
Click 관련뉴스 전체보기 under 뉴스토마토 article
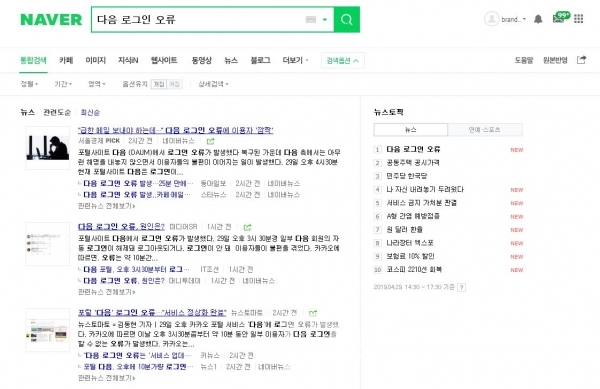pos(106,378)
